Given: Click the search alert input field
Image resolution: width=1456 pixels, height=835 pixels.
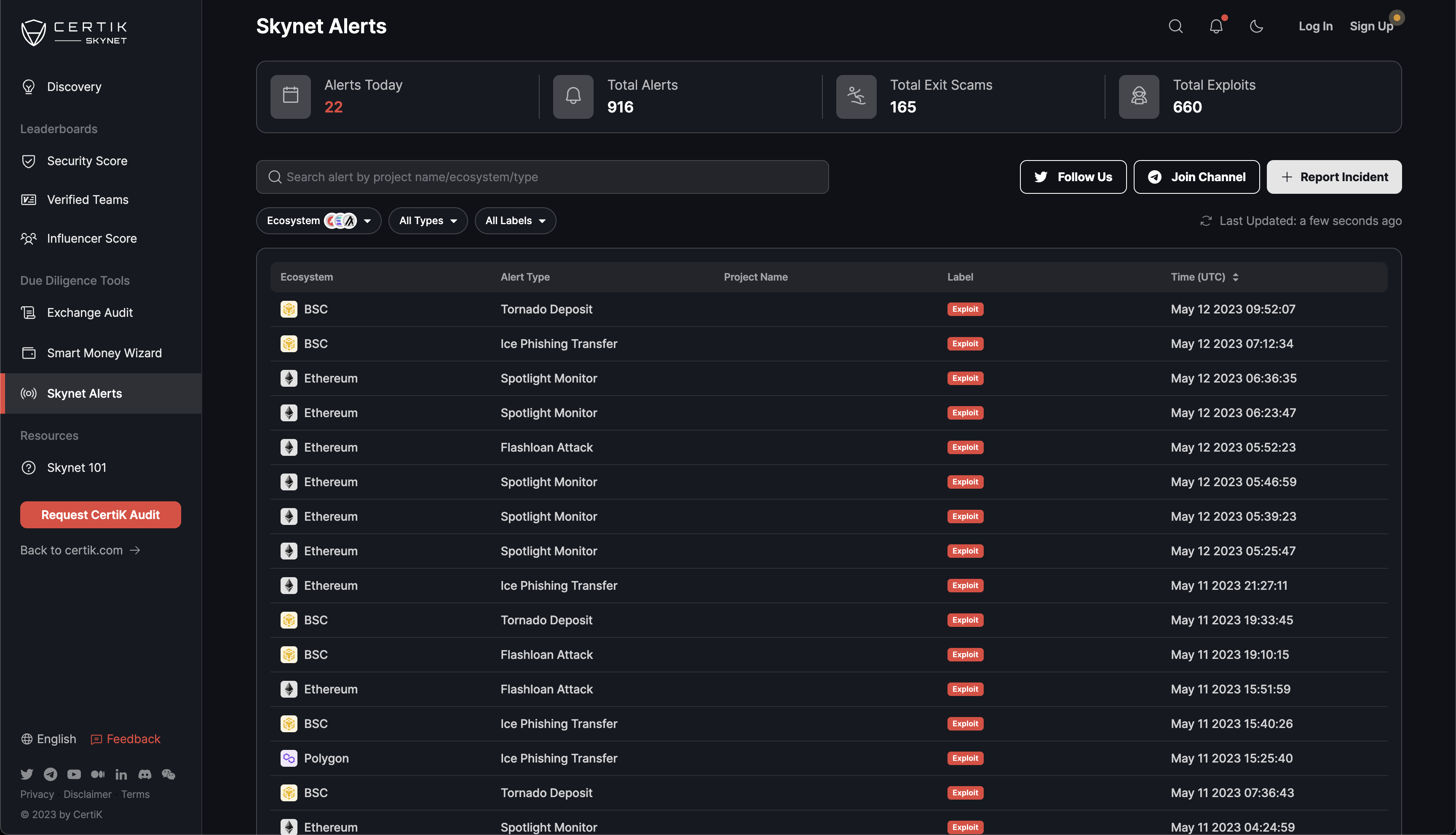Looking at the screenshot, I should coord(542,177).
